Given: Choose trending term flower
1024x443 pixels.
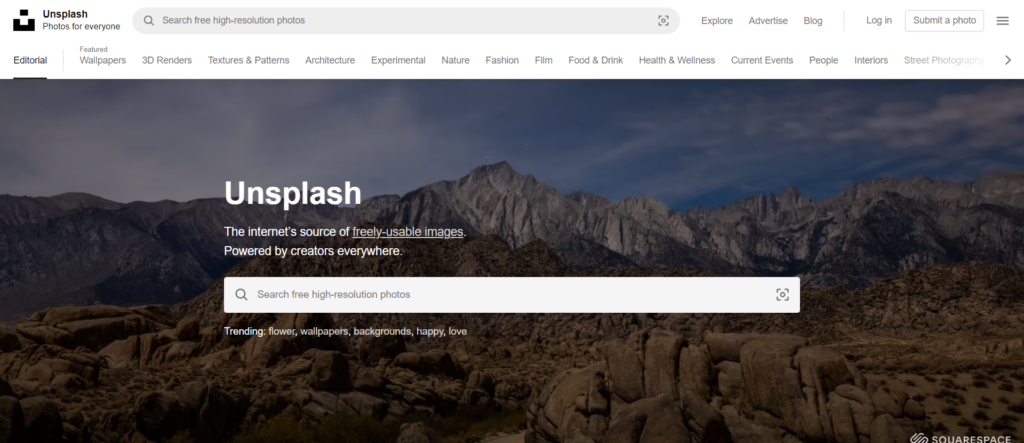Looking at the screenshot, I should pos(282,331).
